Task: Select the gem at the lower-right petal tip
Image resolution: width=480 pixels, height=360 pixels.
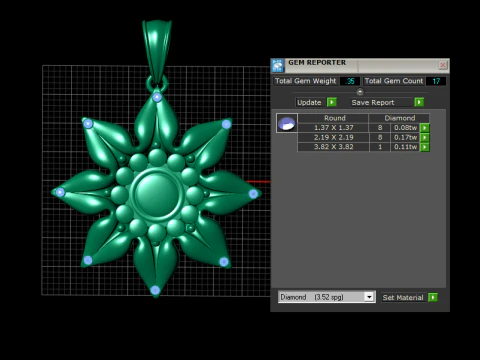Action: (224, 262)
